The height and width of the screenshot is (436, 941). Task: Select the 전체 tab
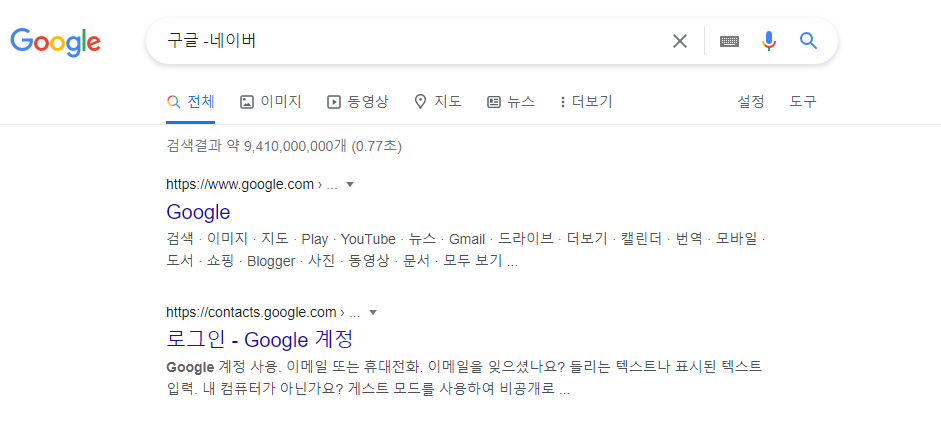190,102
